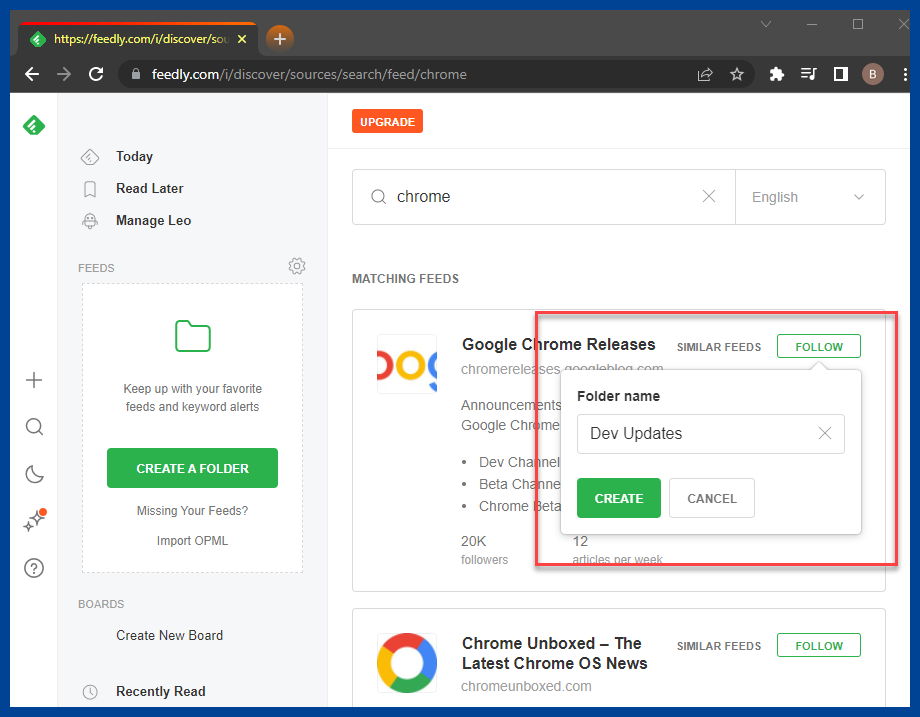Screen dimensions: 920x717
Task: Open Read Later
Action: coord(150,188)
